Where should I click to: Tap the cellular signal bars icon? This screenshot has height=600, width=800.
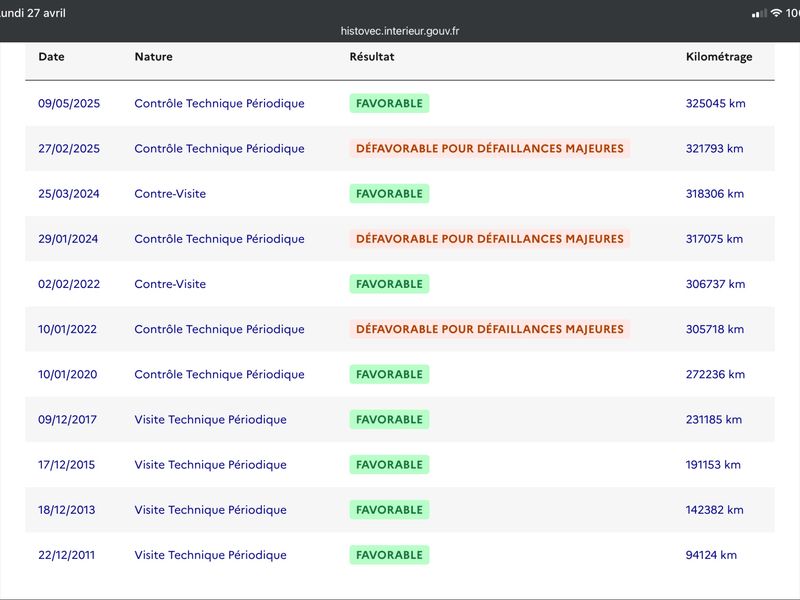tap(759, 14)
